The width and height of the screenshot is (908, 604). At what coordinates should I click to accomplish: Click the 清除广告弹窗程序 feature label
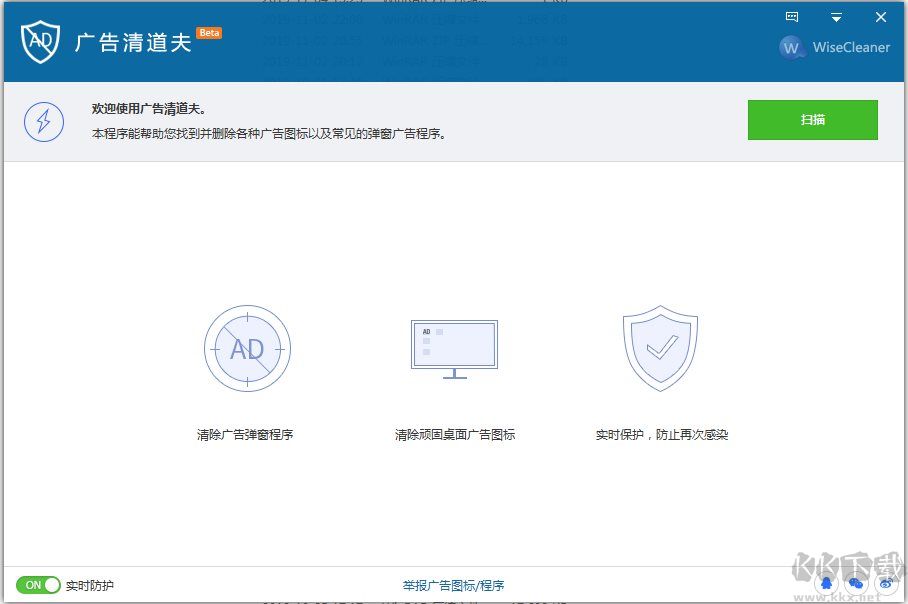[247, 434]
